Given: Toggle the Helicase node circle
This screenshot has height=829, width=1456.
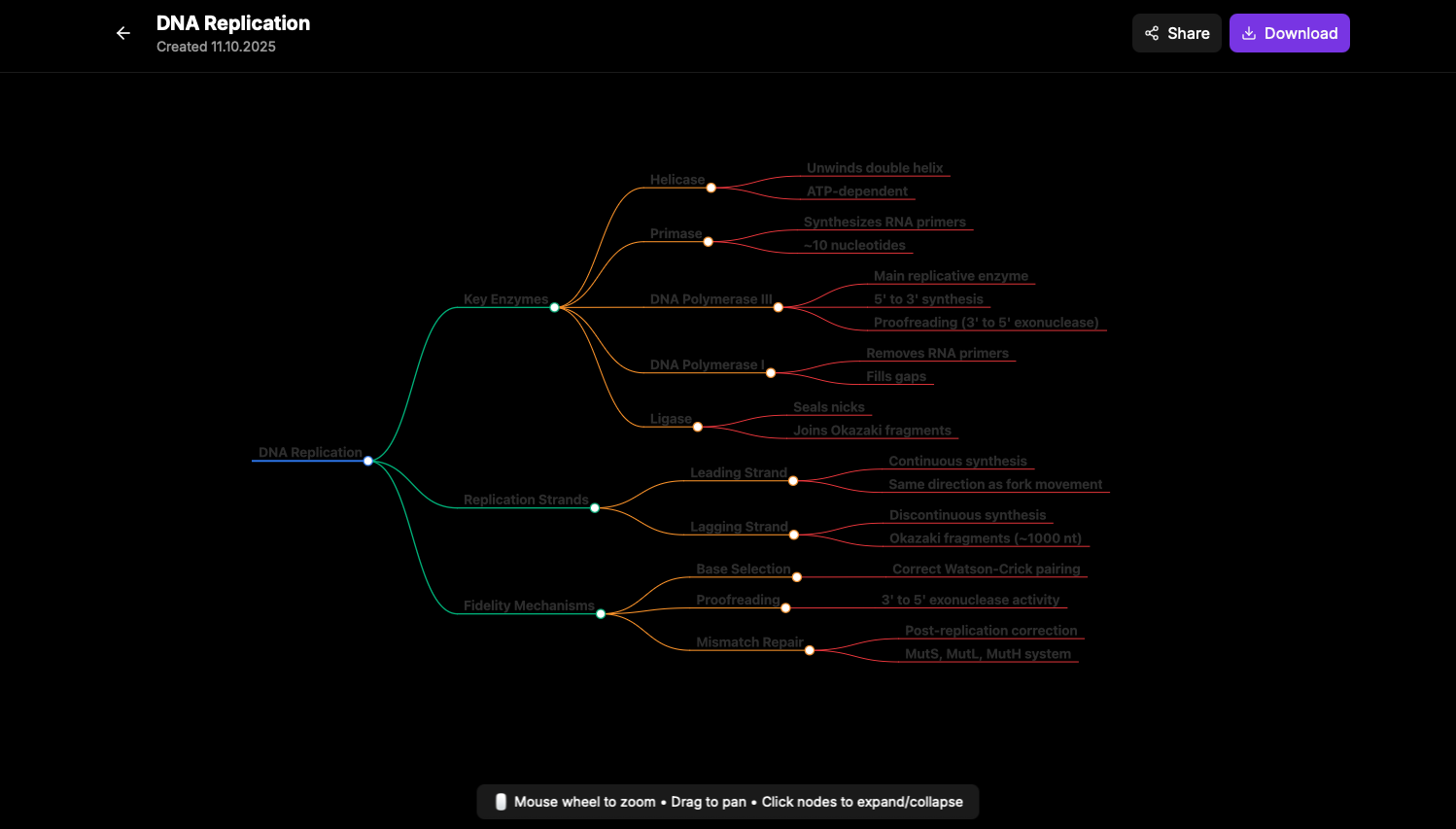Looking at the screenshot, I should coord(711,188).
